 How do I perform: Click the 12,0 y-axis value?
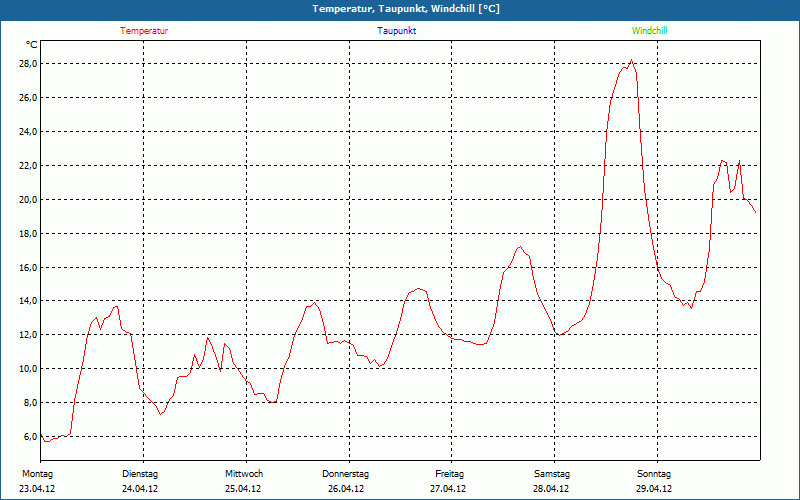click(27, 335)
